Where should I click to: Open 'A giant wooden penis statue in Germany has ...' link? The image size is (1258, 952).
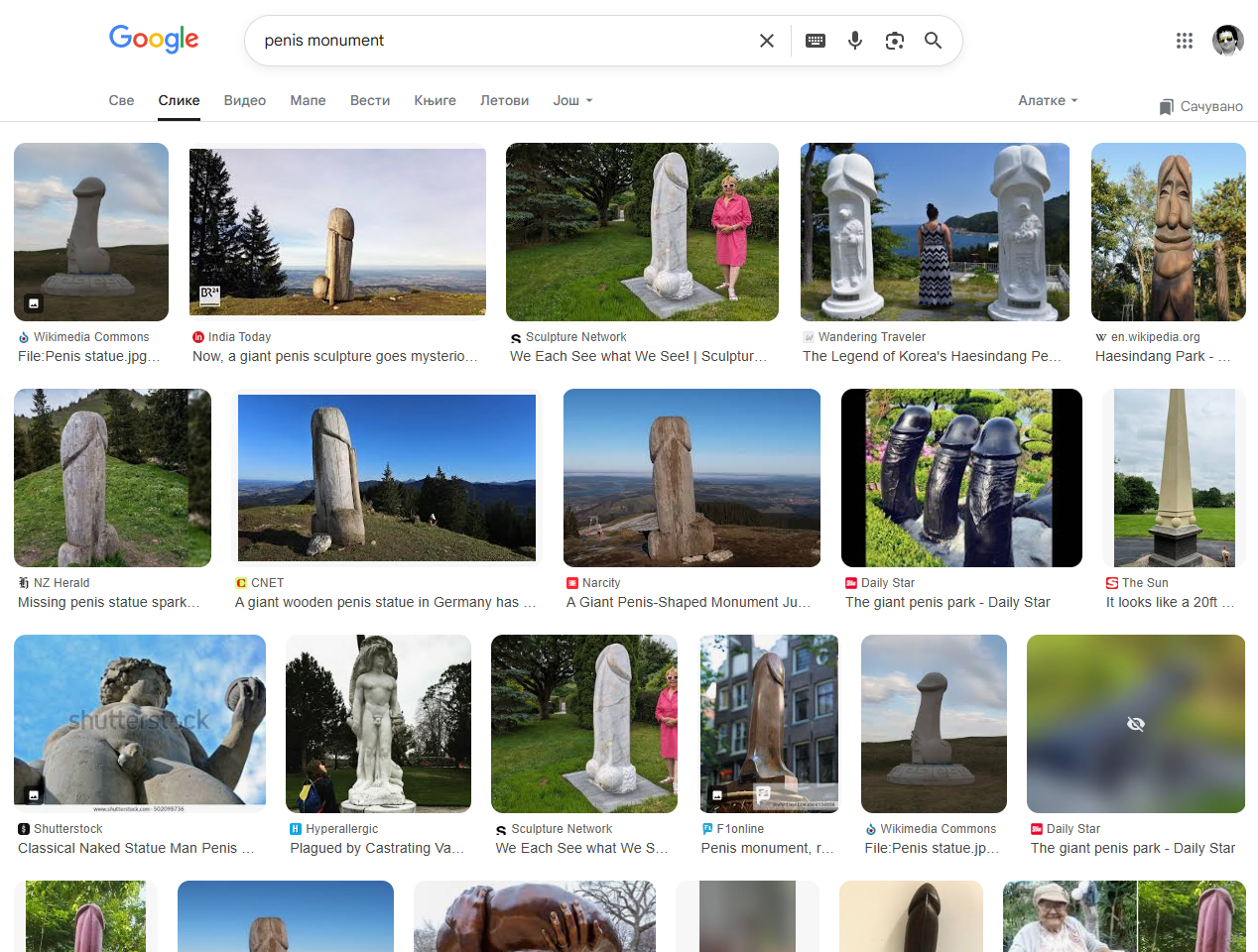[385, 602]
